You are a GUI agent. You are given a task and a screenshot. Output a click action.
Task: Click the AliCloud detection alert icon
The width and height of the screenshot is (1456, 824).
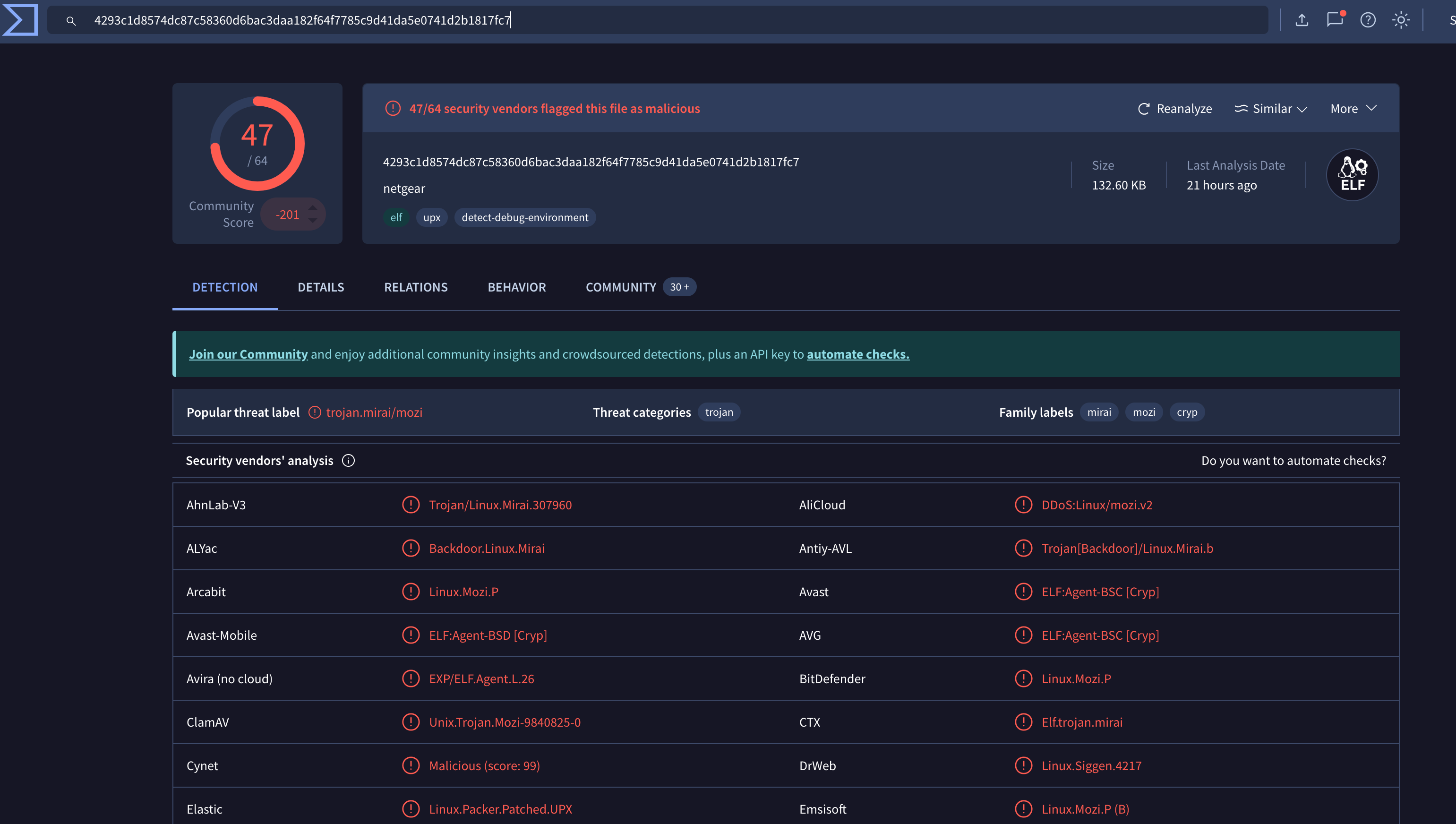(1023, 504)
